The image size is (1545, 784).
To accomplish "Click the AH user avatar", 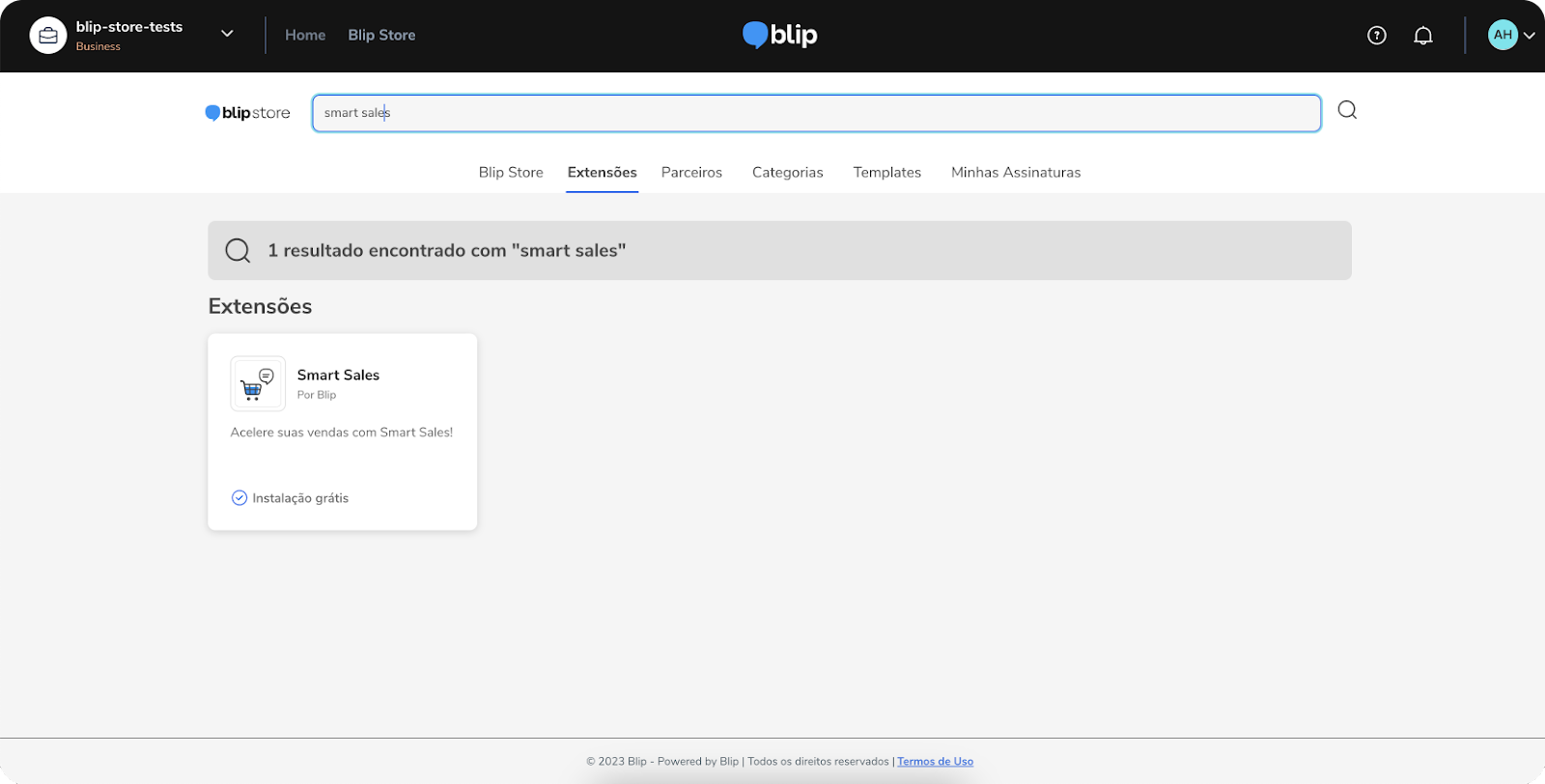I will pos(1503,36).
